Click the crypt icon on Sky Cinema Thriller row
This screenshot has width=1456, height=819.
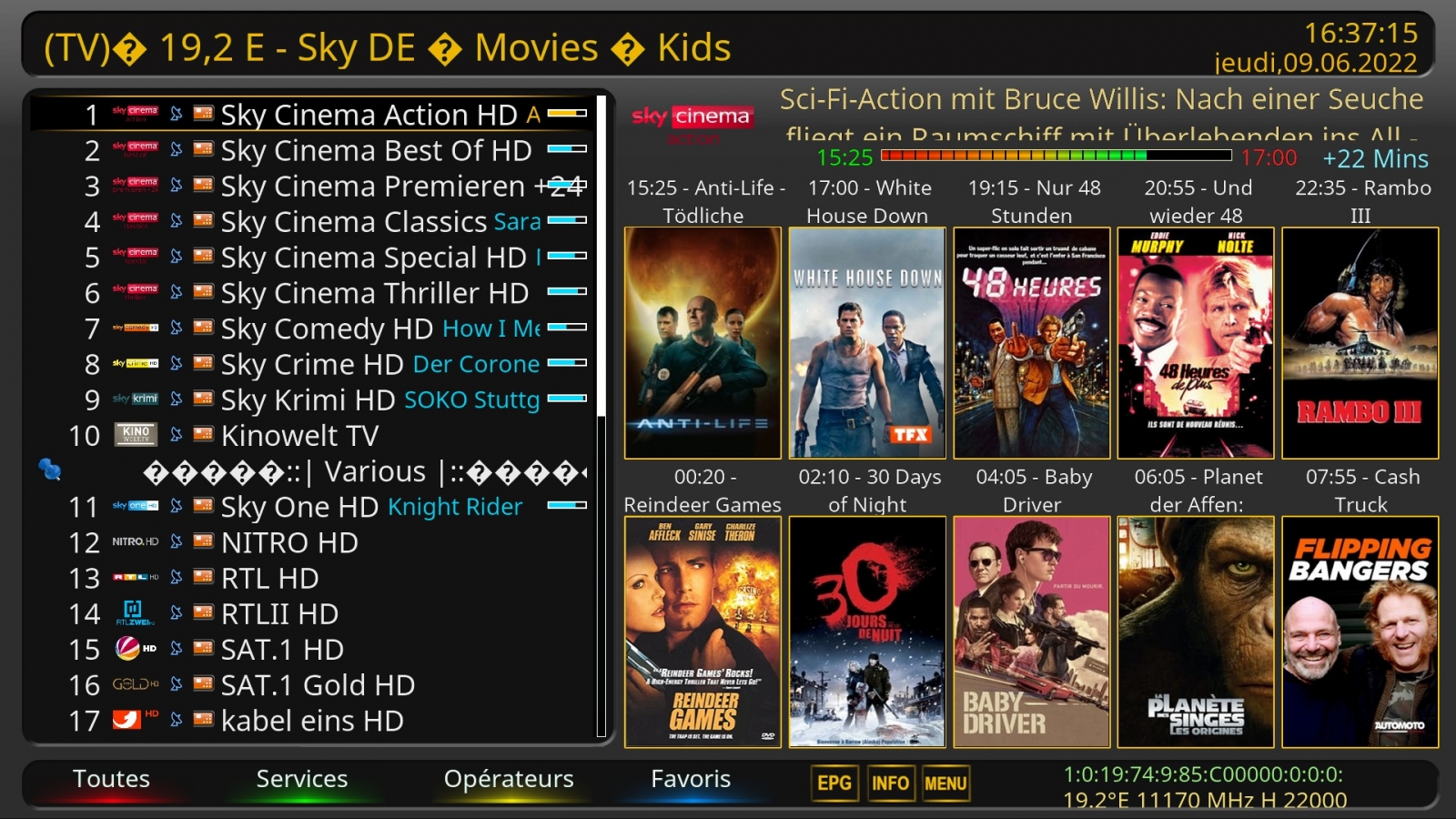[x=204, y=292]
